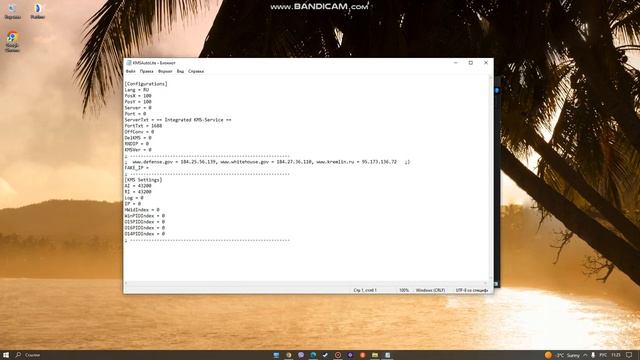Click the 'OffConv = 0' line
Viewport: 640px width, 360px height.
tap(139, 132)
